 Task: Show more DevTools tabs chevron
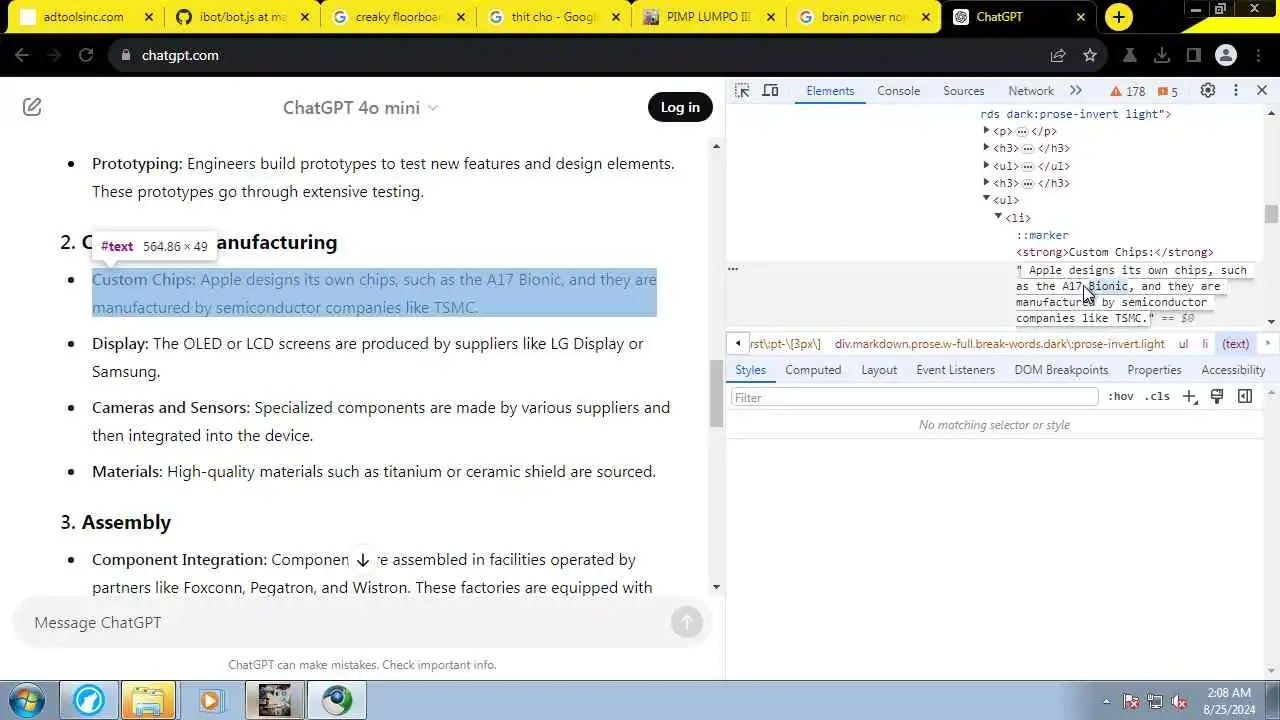tap(1076, 90)
